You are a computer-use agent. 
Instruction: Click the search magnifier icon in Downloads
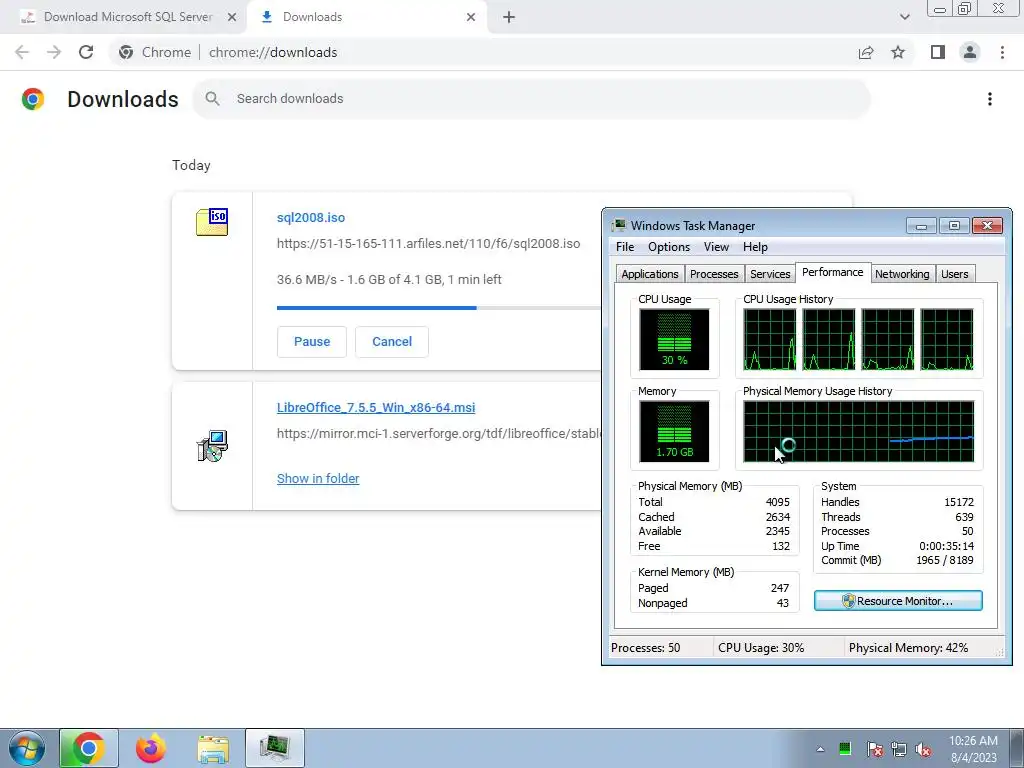click(x=212, y=99)
